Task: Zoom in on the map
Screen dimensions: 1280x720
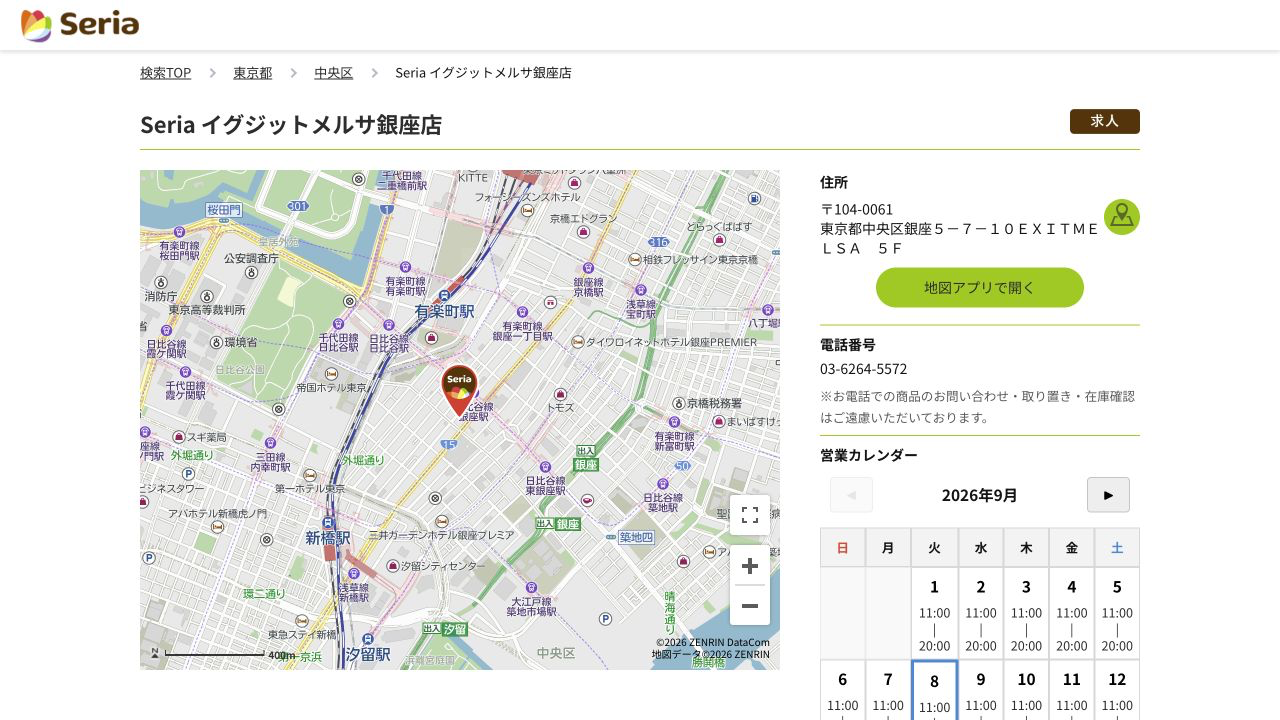Action: point(750,566)
